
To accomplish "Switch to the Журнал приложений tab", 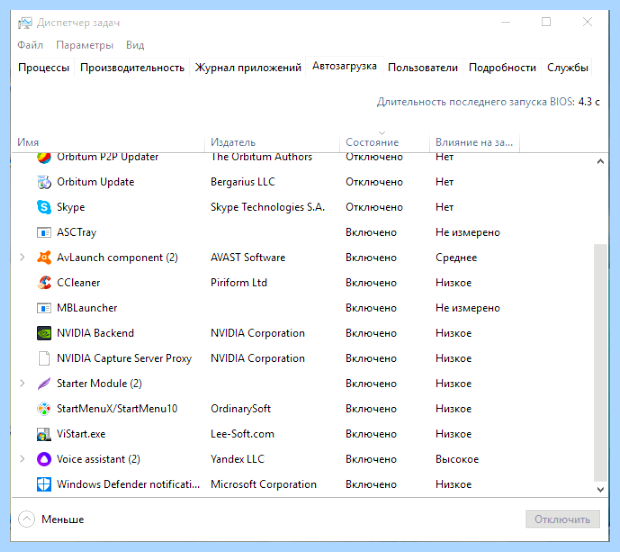I will (x=248, y=68).
